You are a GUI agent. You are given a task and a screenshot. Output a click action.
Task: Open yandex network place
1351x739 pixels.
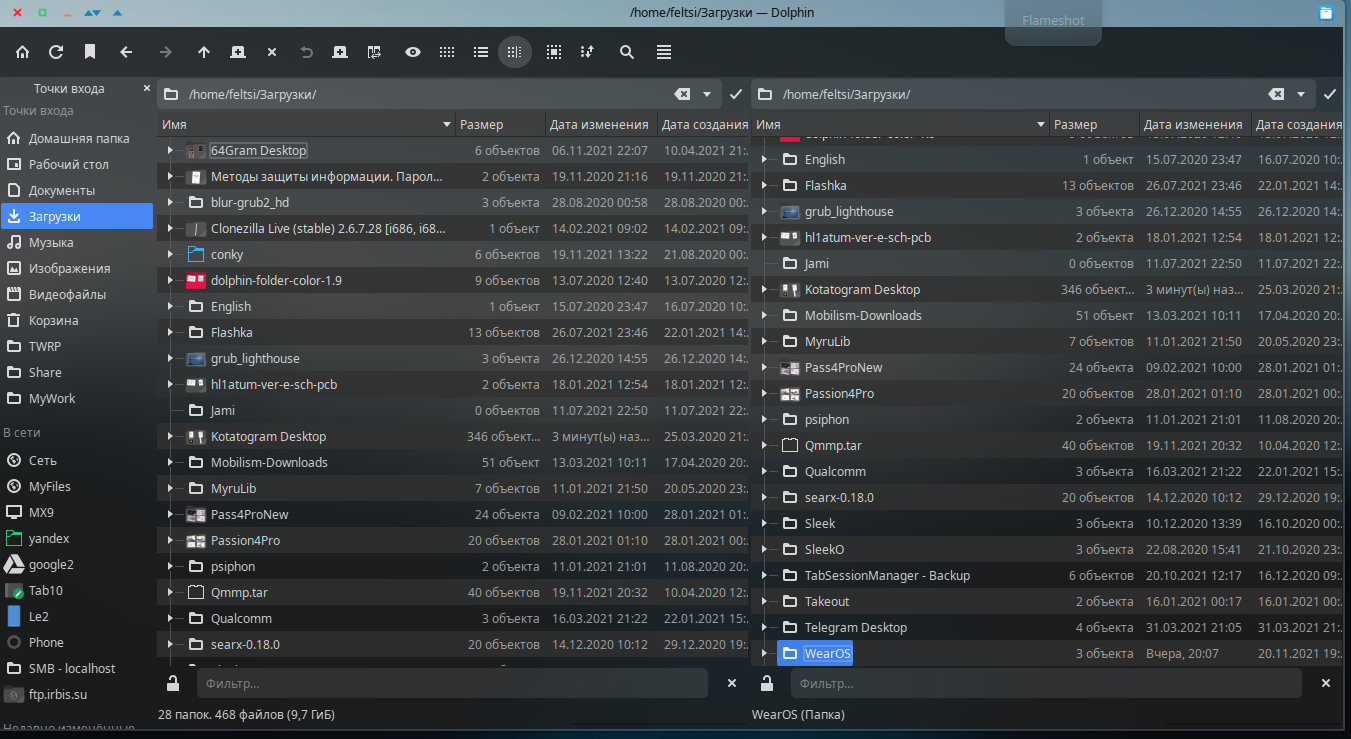coord(77,538)
